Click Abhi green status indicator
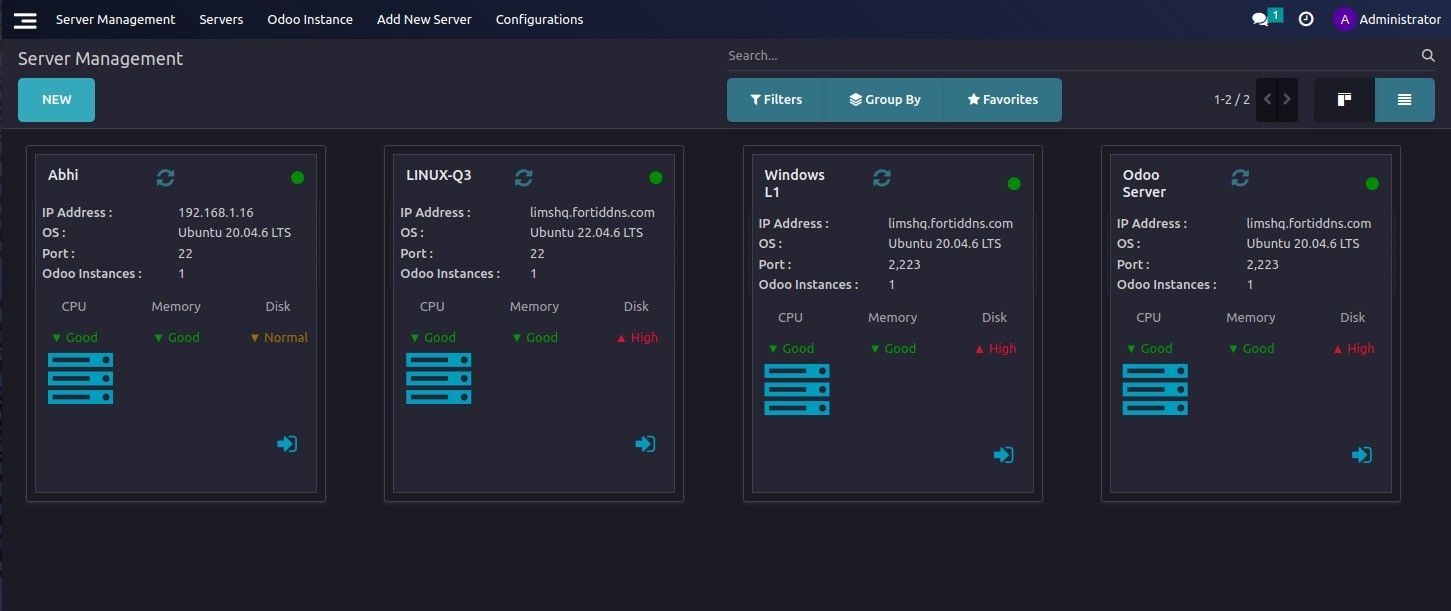 tap(297, 178)
